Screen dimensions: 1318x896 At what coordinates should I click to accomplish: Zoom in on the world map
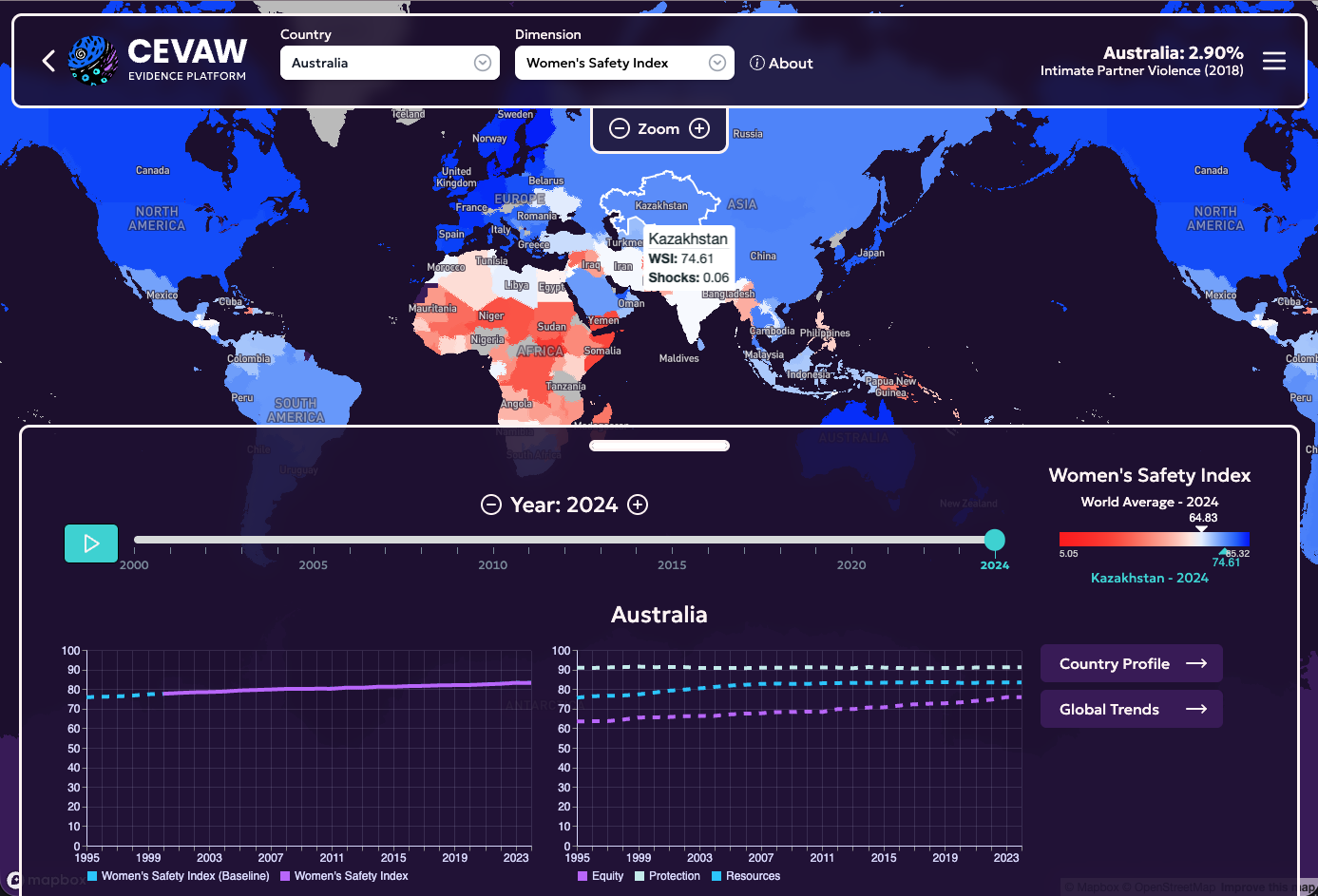[699, 128]
